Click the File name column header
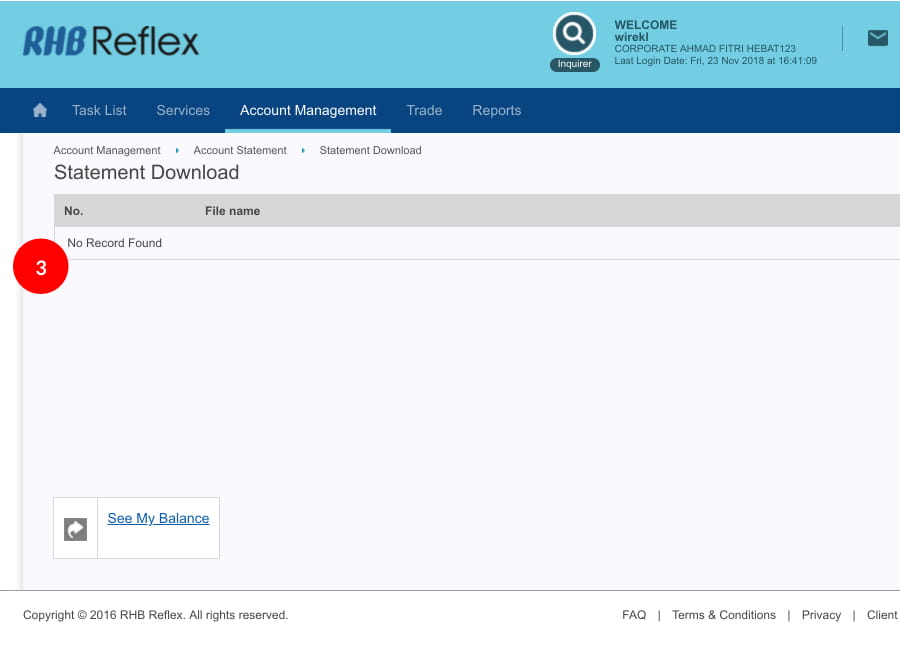Viewport: 900px width, 660px height. [232, 211]
